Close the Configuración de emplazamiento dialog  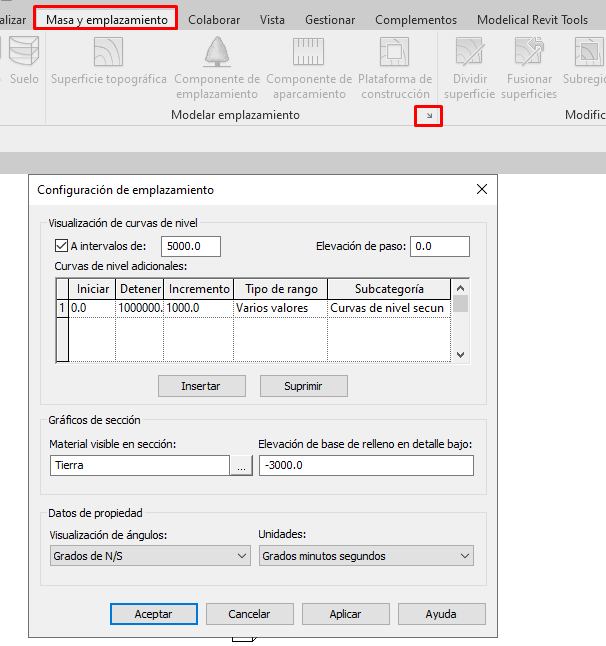(x=482, y=190)
